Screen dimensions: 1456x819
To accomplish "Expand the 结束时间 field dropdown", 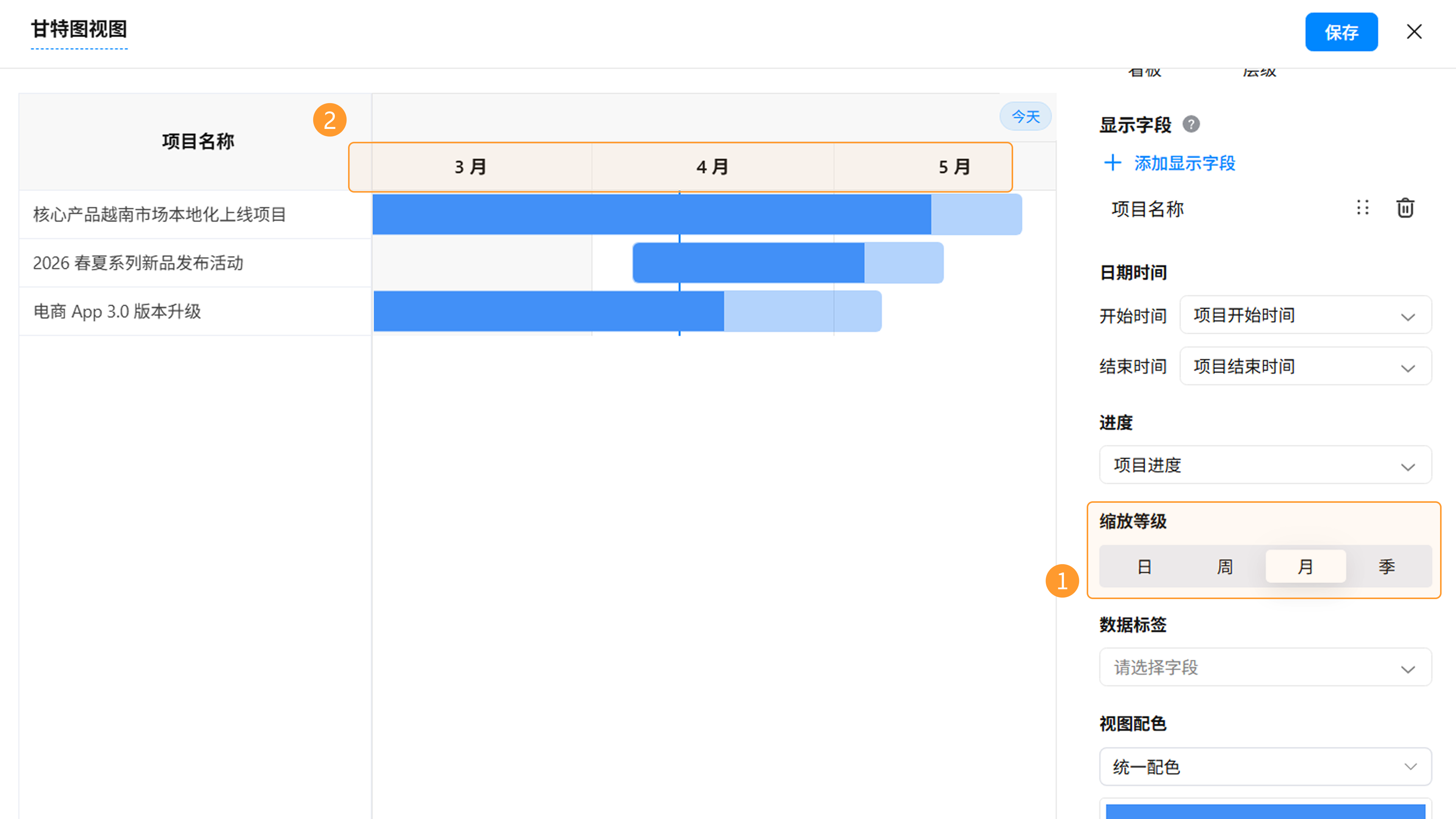I will [1305, 366].
